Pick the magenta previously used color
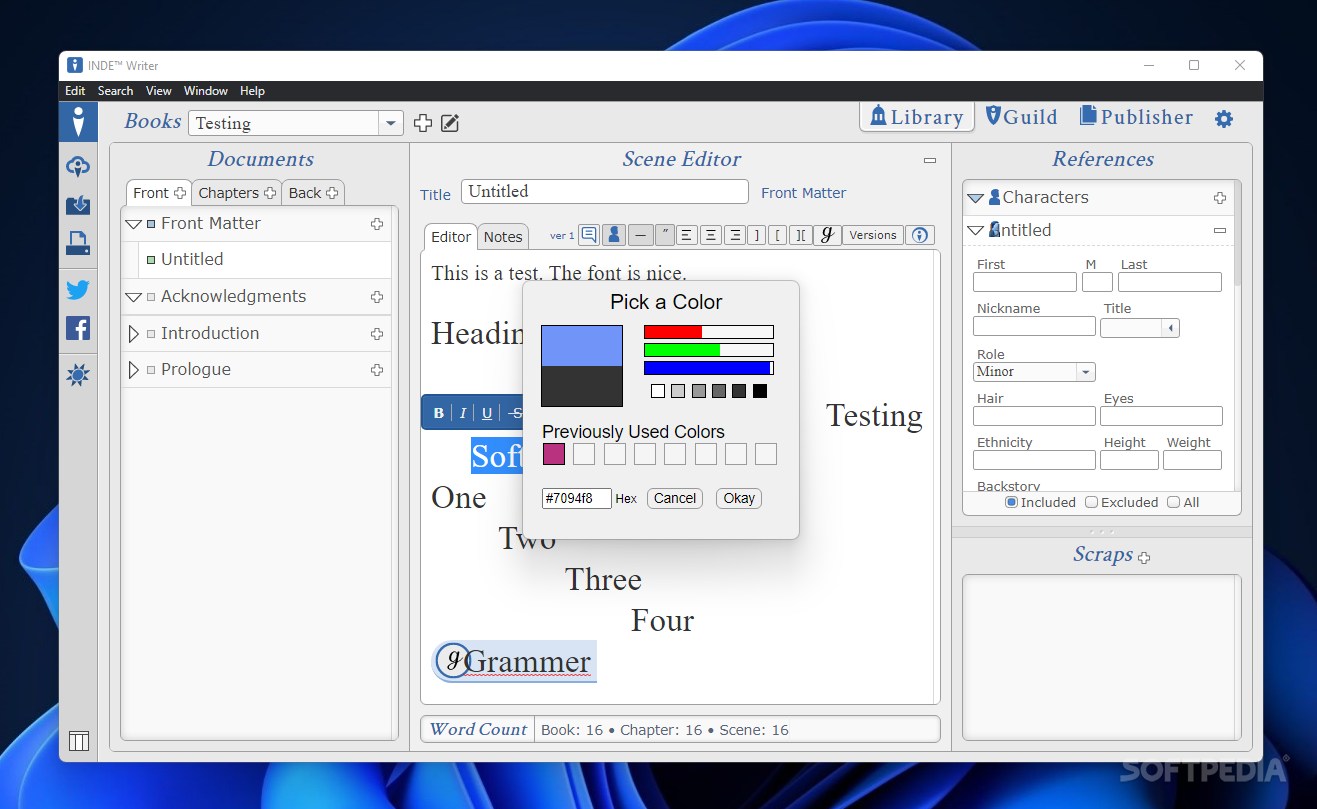This screenshot has width=1317, height=809. (554, 454)
